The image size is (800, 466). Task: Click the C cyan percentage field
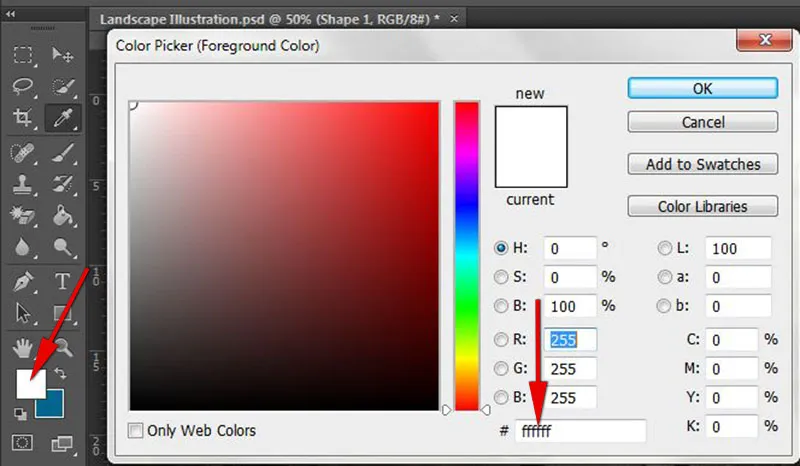click(732, 340)
